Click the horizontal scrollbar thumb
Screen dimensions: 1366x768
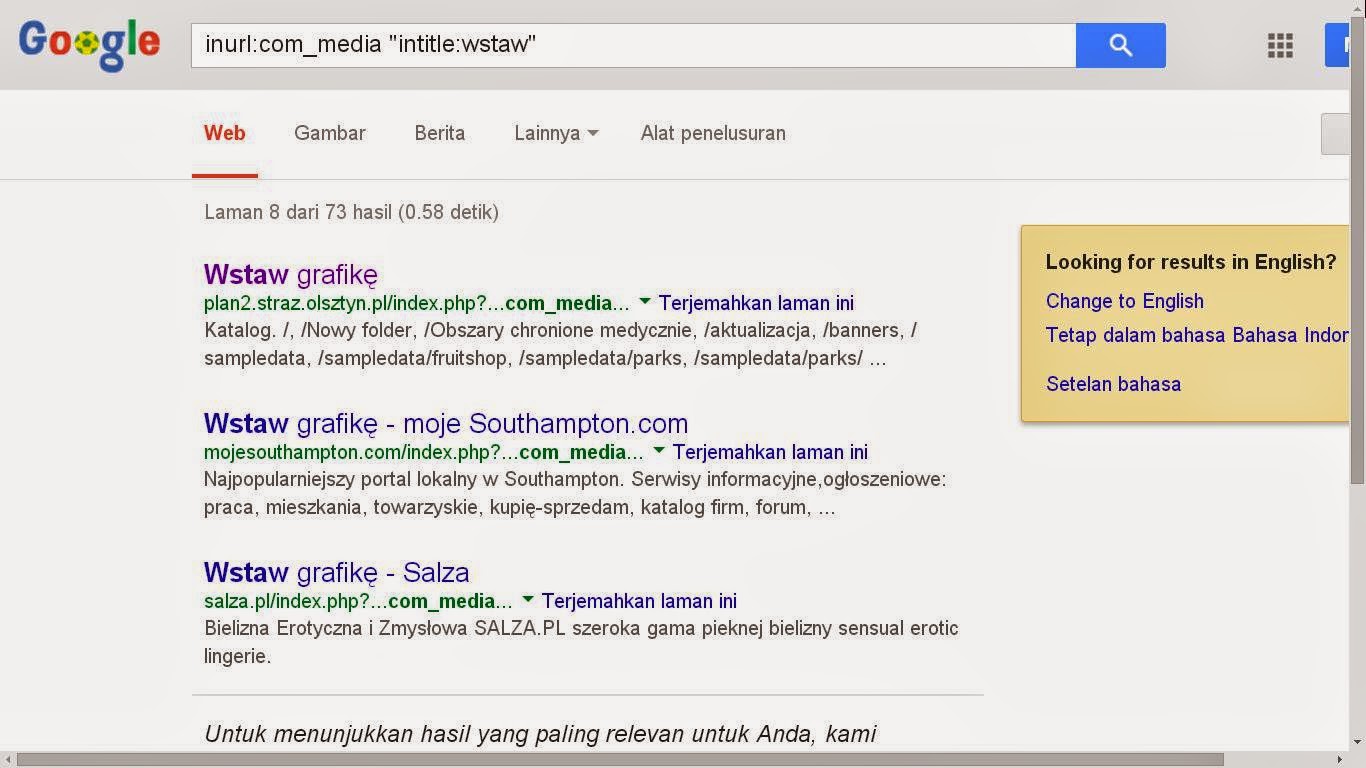[x=620, y=760]
